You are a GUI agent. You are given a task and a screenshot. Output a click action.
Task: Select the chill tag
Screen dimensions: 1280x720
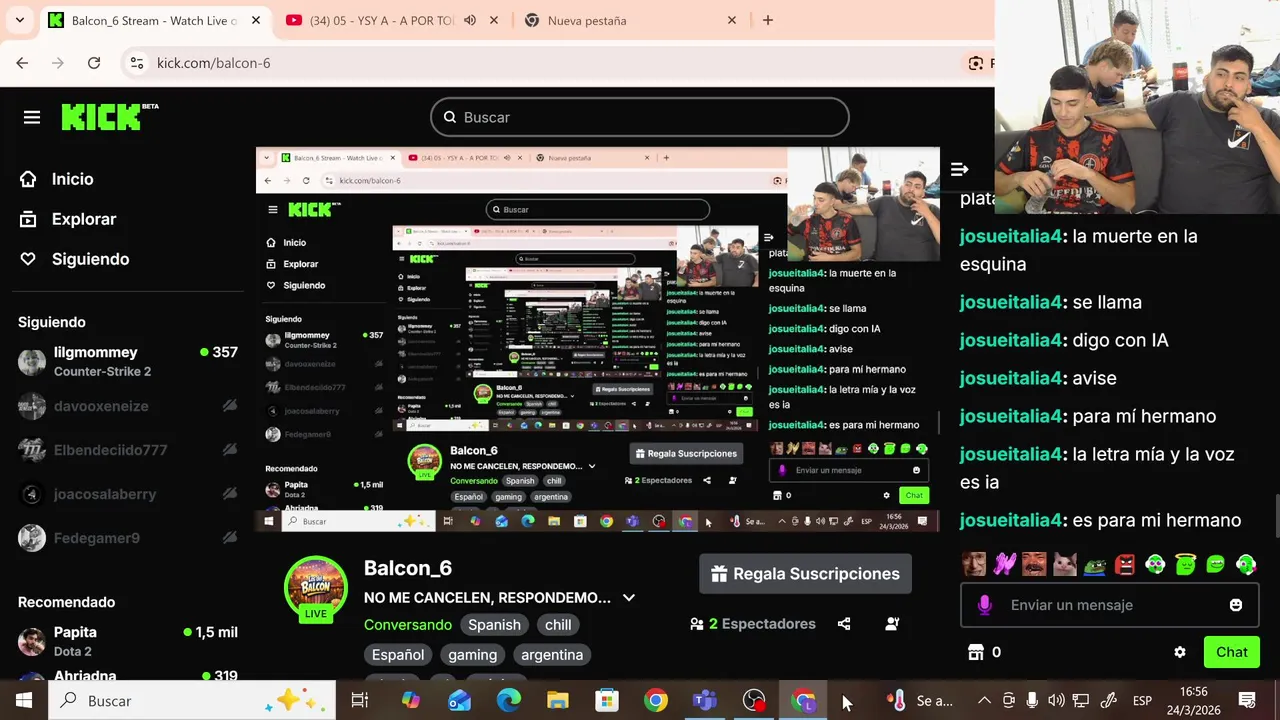click(x=558, y=625)
